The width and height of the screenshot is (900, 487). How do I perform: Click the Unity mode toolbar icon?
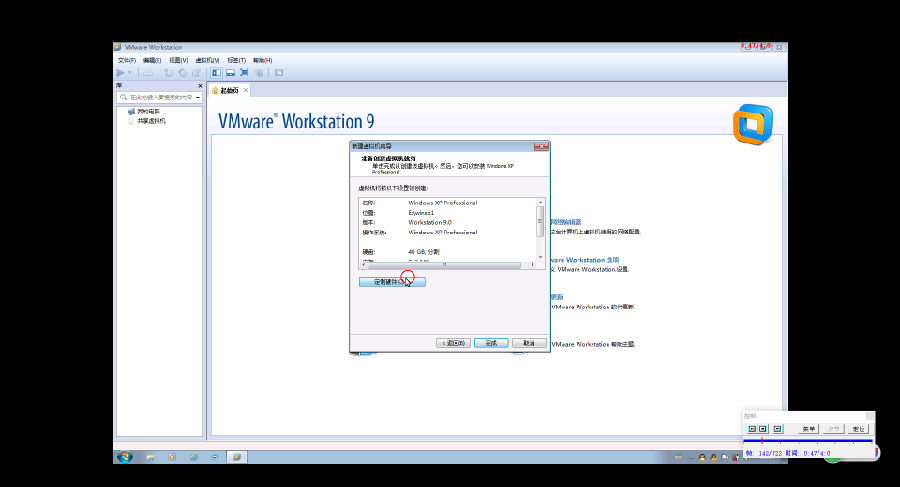tap(259, 73)
